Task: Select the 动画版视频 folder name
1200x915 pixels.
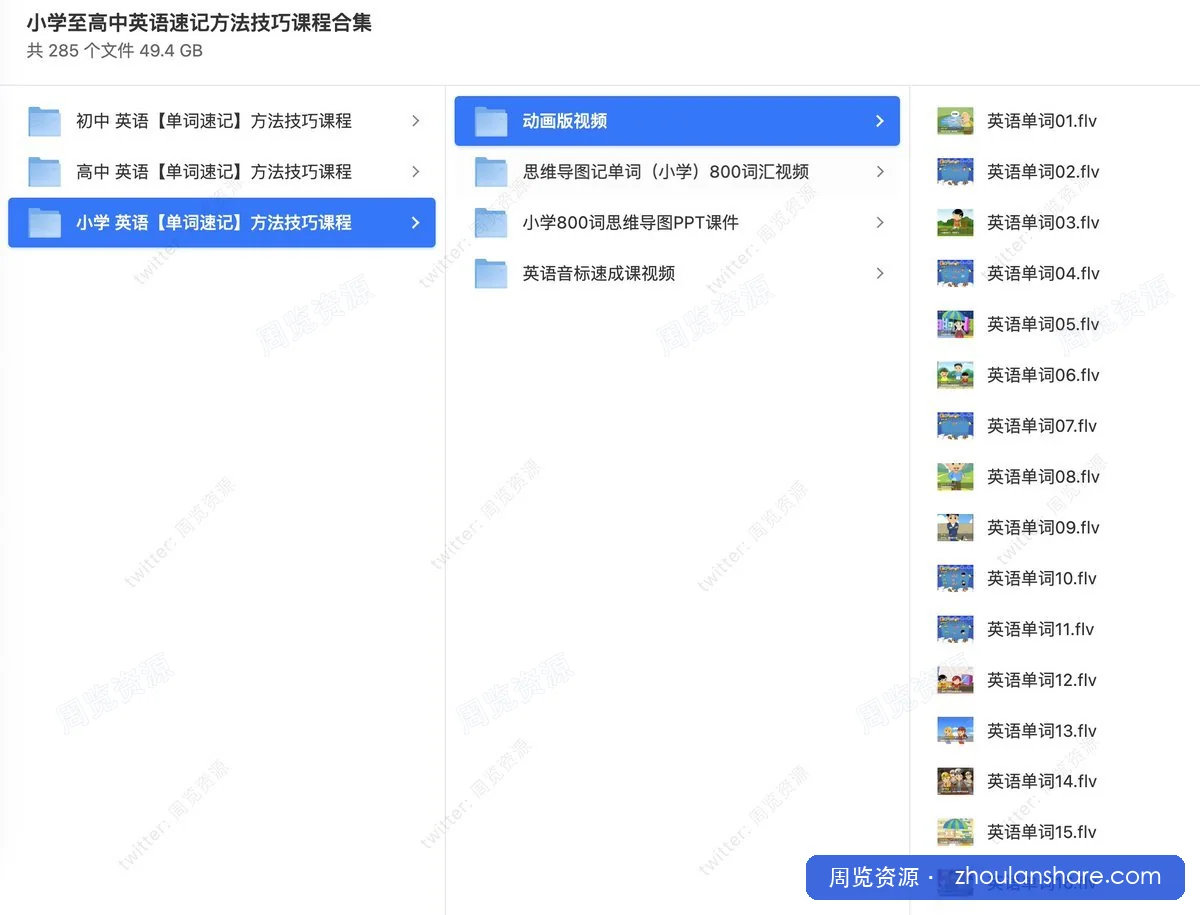Action: [x=565, y=121]
